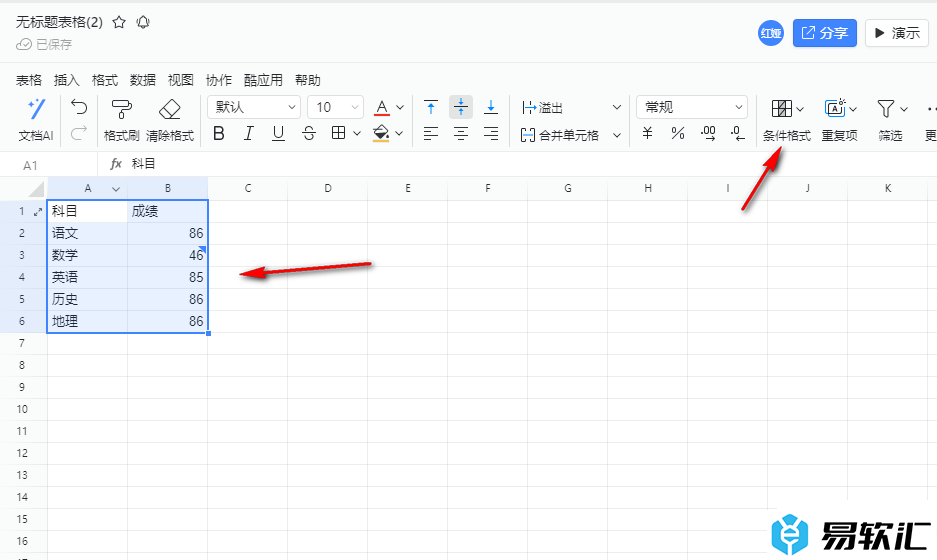The image size is (937, 560).
Task: Redo the last undone action
Action: 79,132
